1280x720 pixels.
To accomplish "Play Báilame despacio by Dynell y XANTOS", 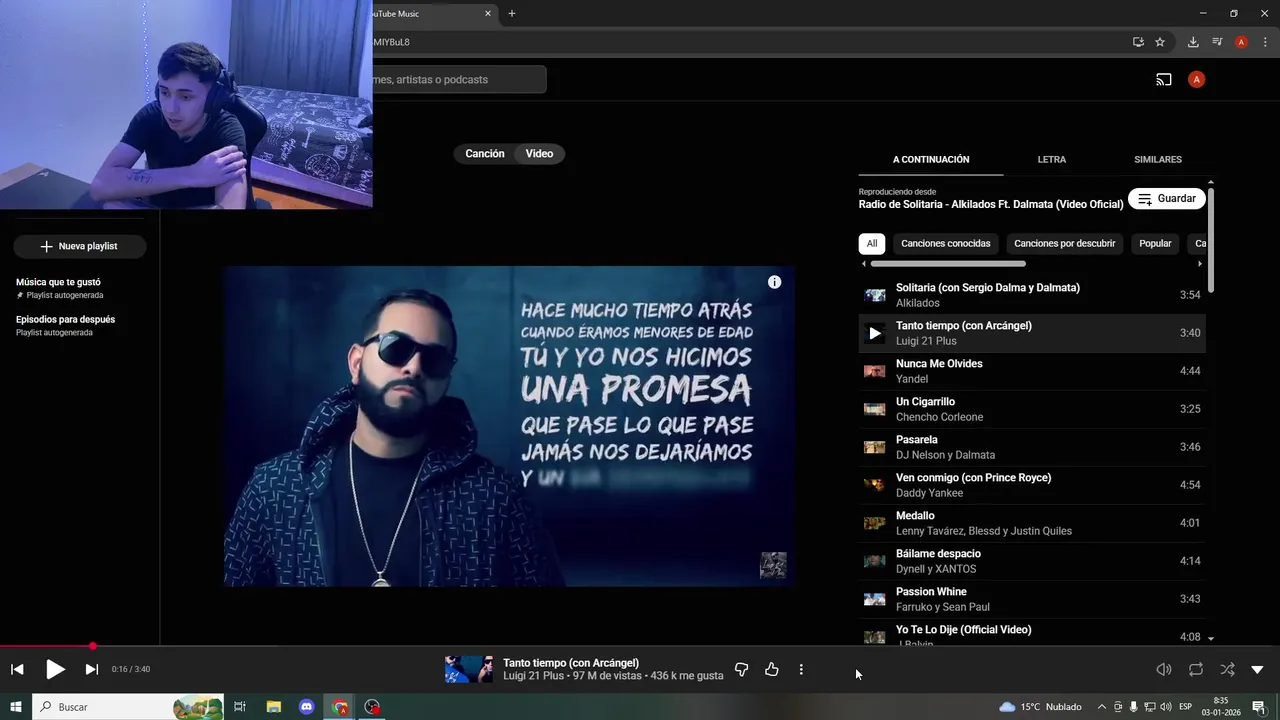I will (1032, 561).
